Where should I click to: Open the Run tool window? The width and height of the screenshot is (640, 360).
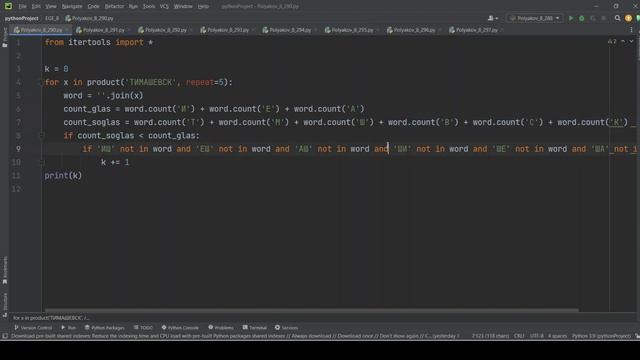pos(69,328)
